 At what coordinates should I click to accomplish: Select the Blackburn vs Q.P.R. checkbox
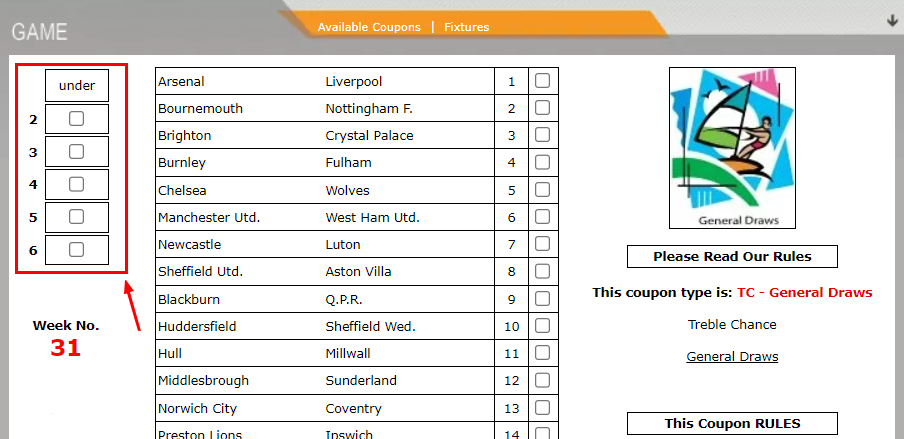[x=542, y=298]
